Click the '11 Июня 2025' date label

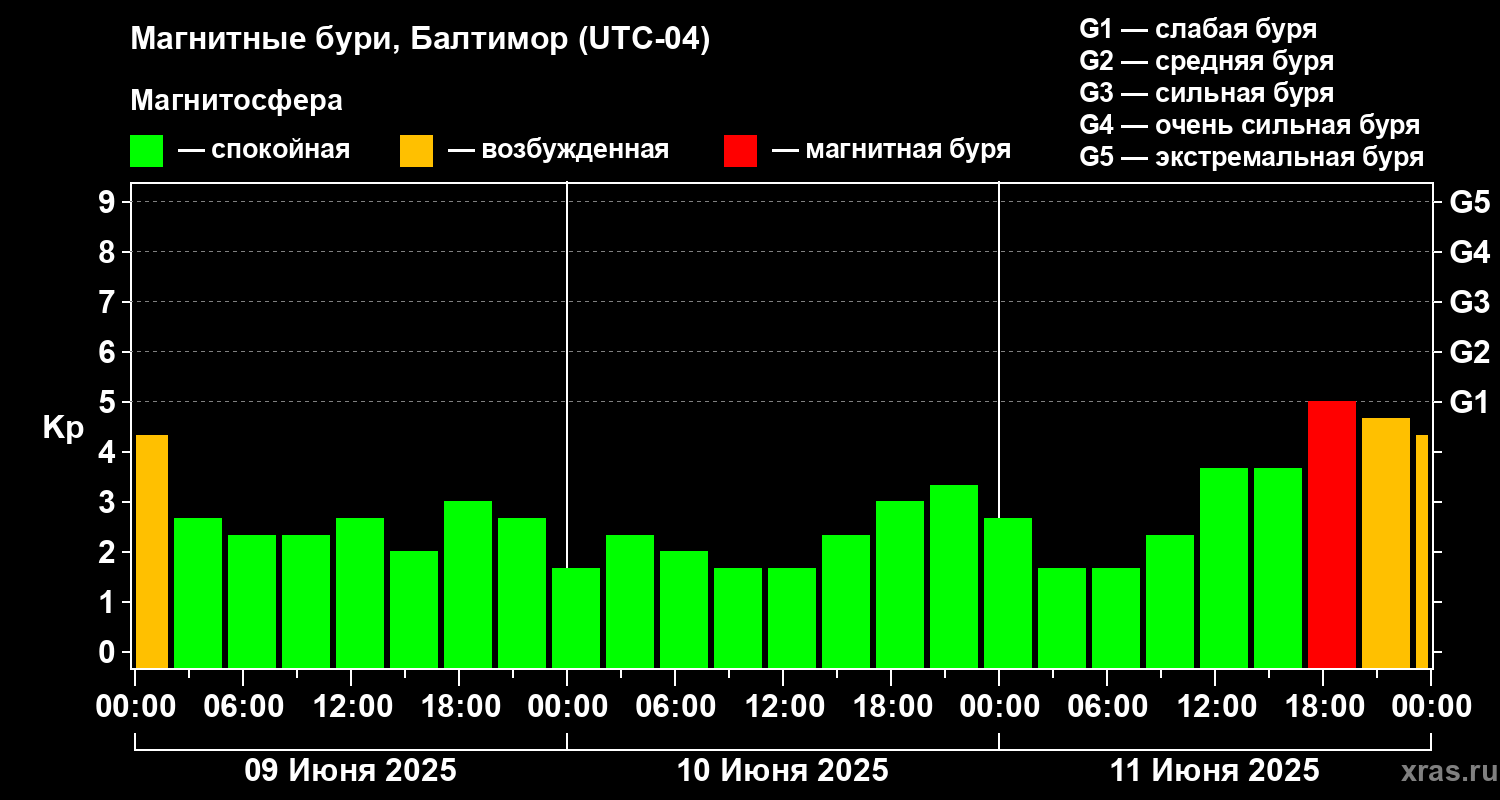1215,771
